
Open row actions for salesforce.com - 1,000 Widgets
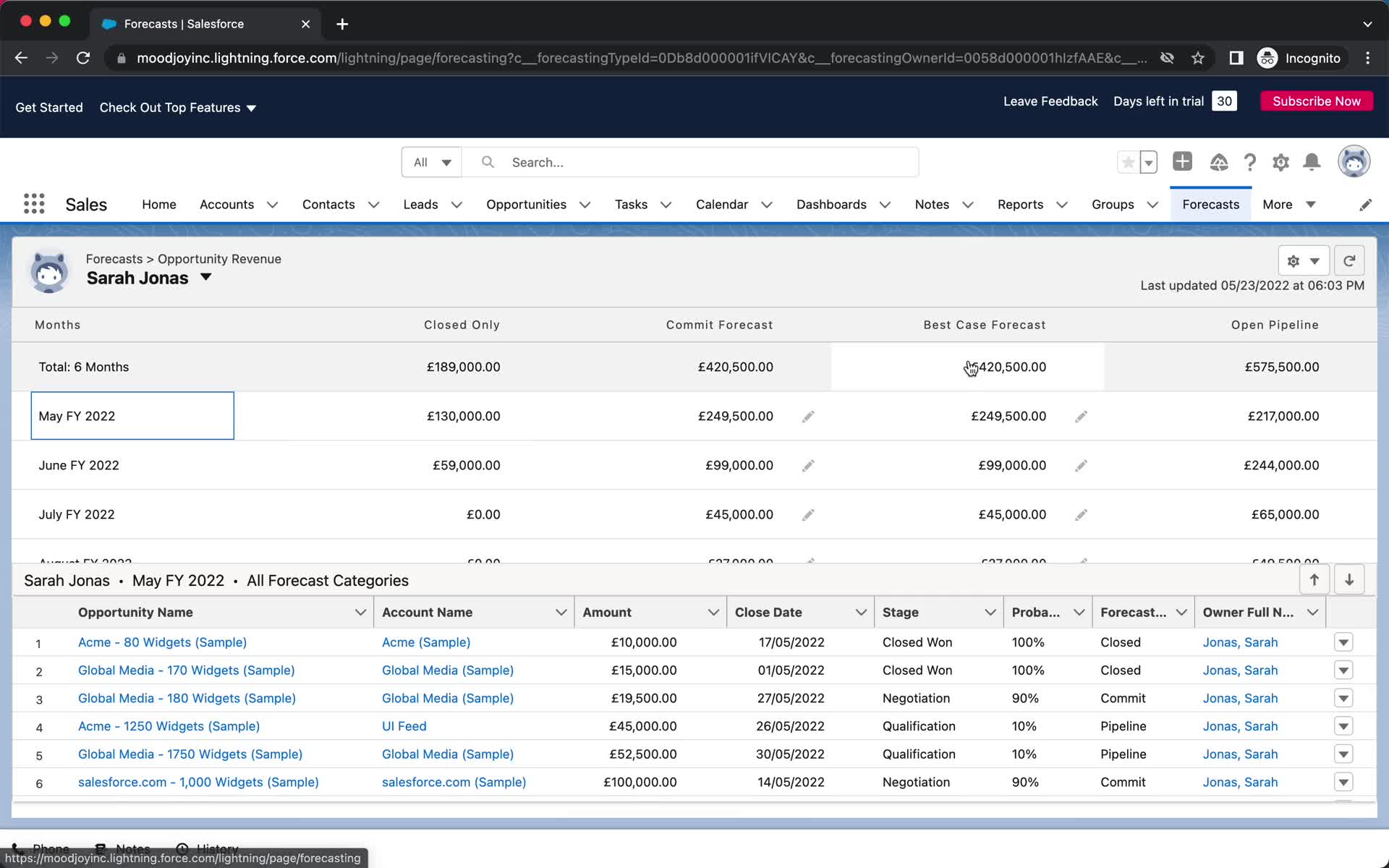click(x=1343, y=782)
